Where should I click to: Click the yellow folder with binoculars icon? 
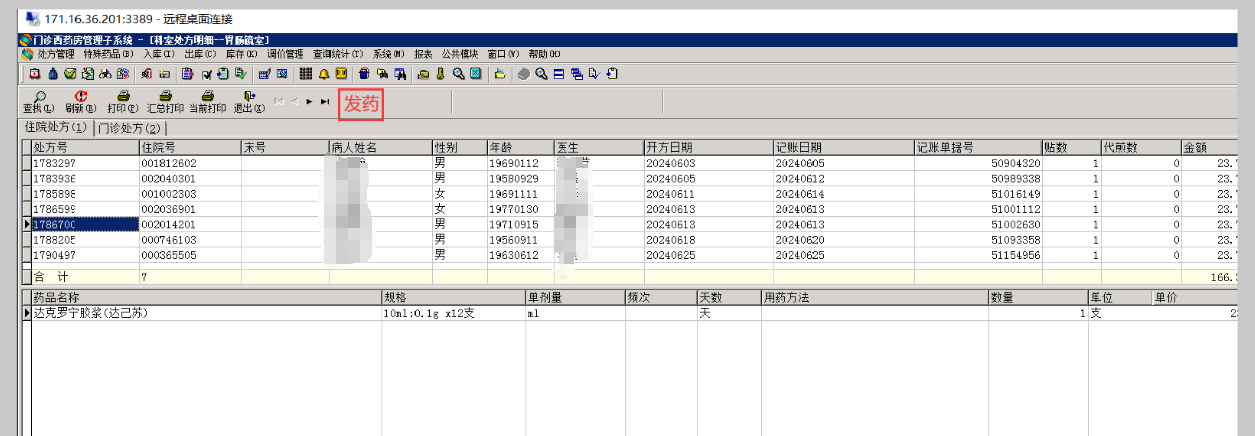click(381, 74)
